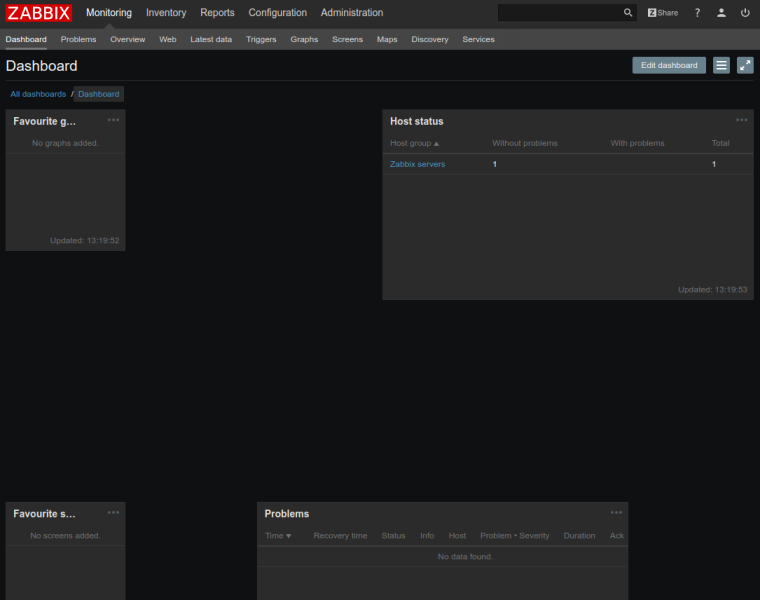Open the dashboard actions list menu icon
This screenshot has width=760, height=600.
click(721, 65)
